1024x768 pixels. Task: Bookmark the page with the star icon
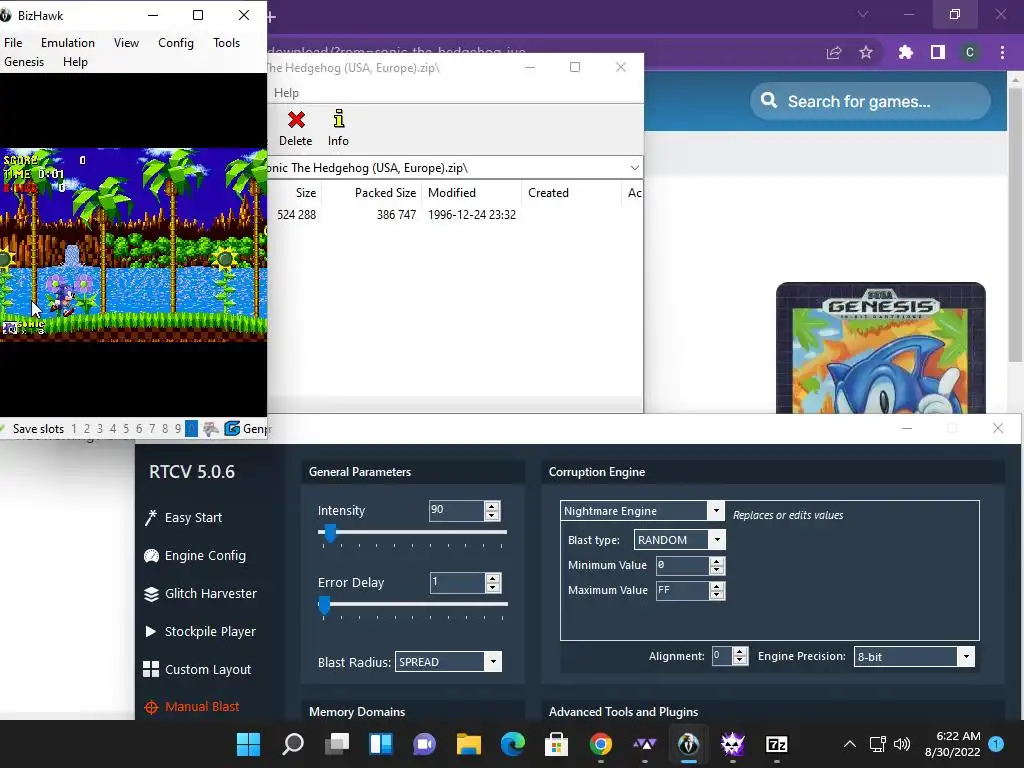tap(866, 52)
